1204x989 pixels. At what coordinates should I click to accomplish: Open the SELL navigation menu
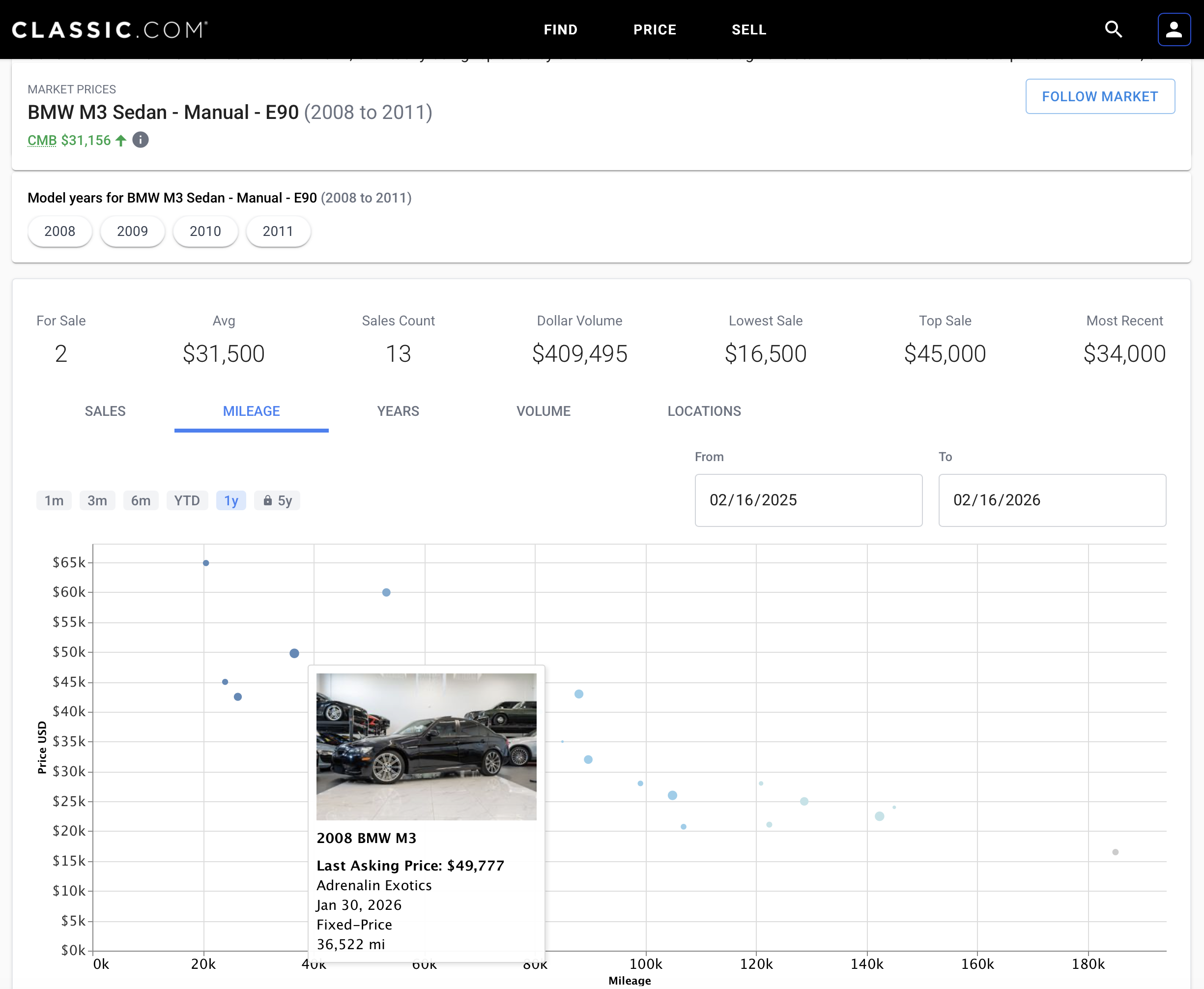(749, 29)
